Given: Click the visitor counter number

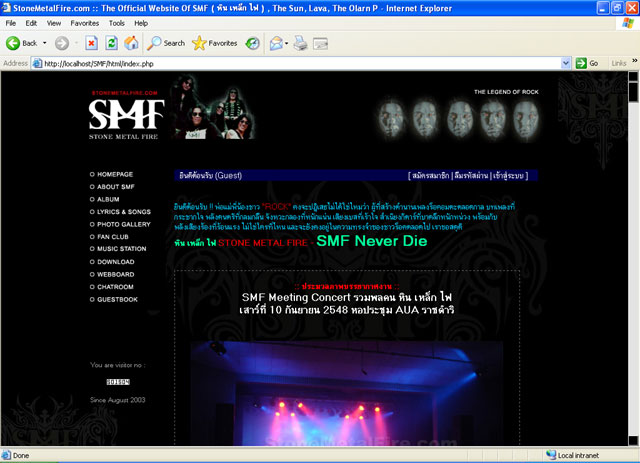Looking at the screenshot, I should click(118, 382).
